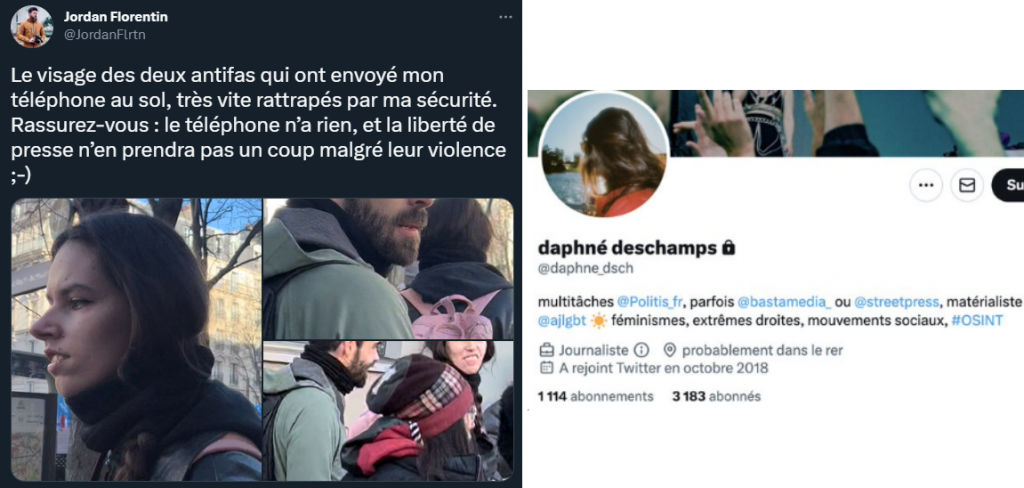
Task: Click the info icon next to Journaliste
Action: point(642,350)
